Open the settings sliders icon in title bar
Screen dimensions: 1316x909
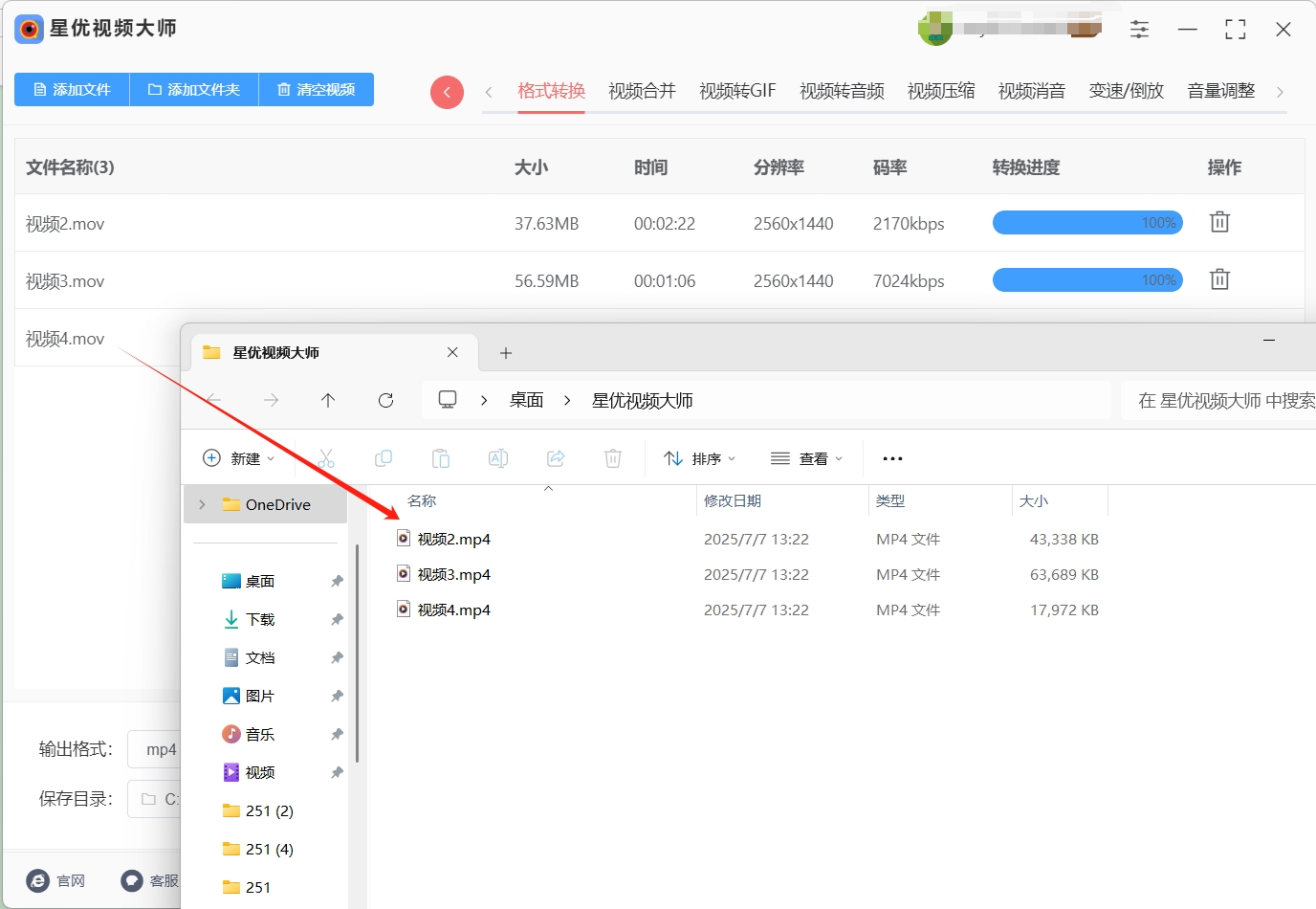[1139, 30]
